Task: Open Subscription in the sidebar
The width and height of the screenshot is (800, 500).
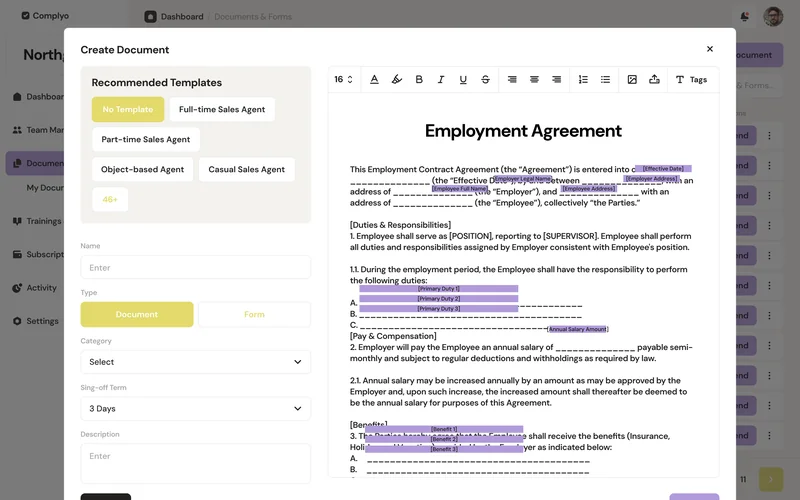Action: coord(38,254)
